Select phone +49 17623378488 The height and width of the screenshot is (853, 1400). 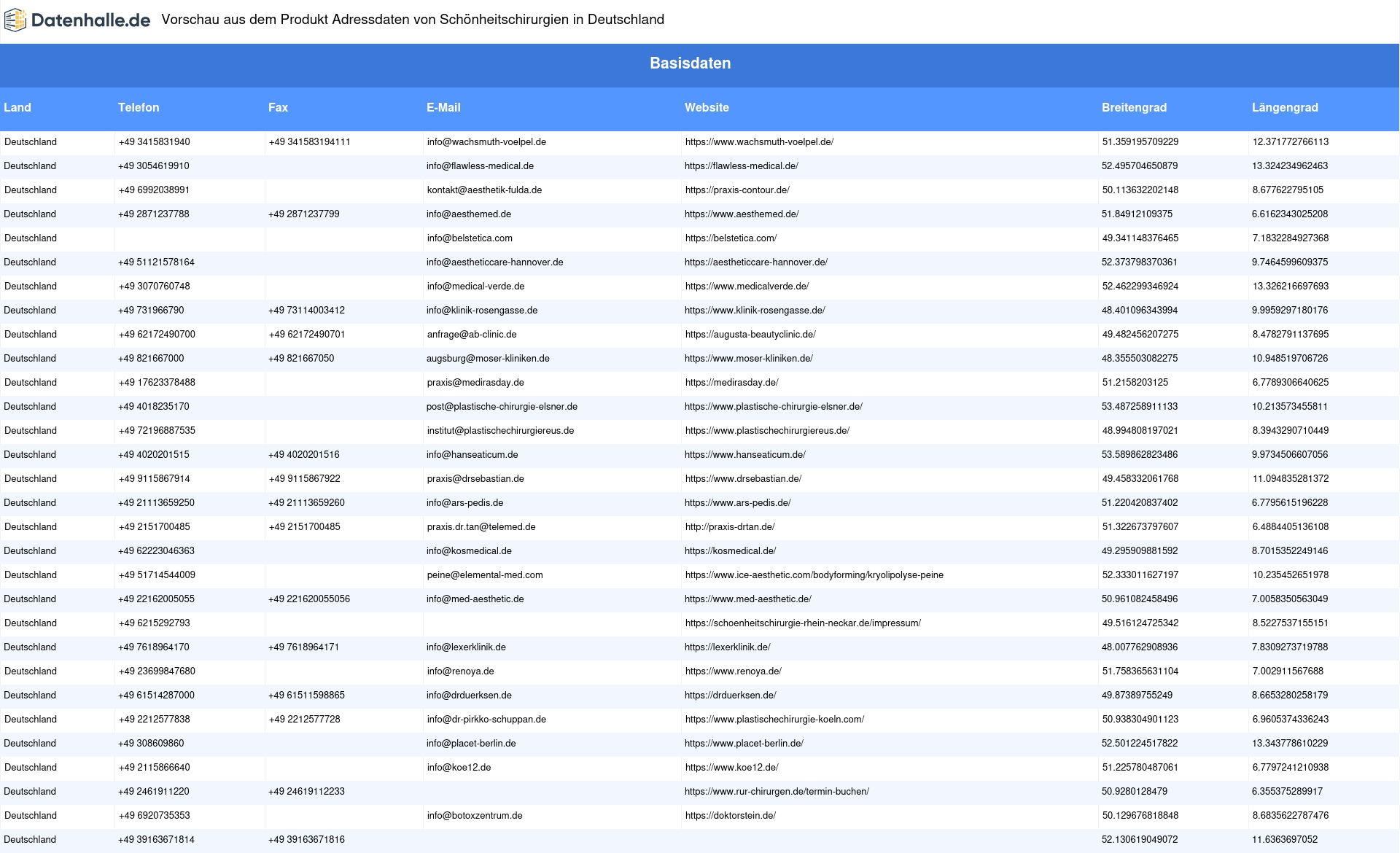(x=157, y=383)
